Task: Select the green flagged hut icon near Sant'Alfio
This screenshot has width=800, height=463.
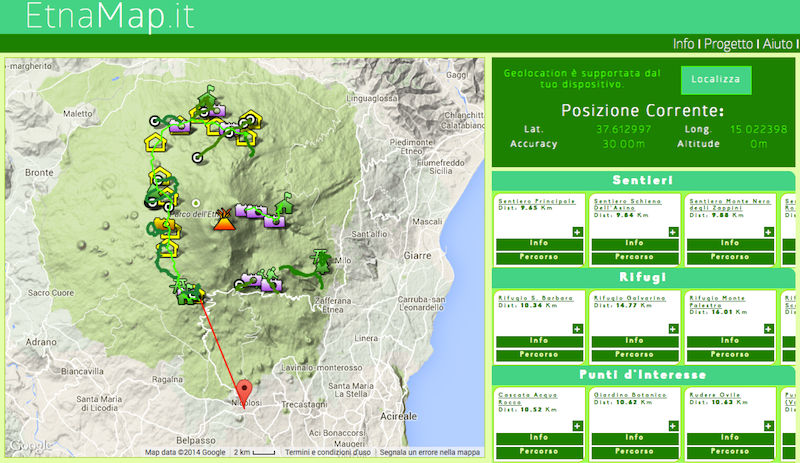Action: click(285, 202)
